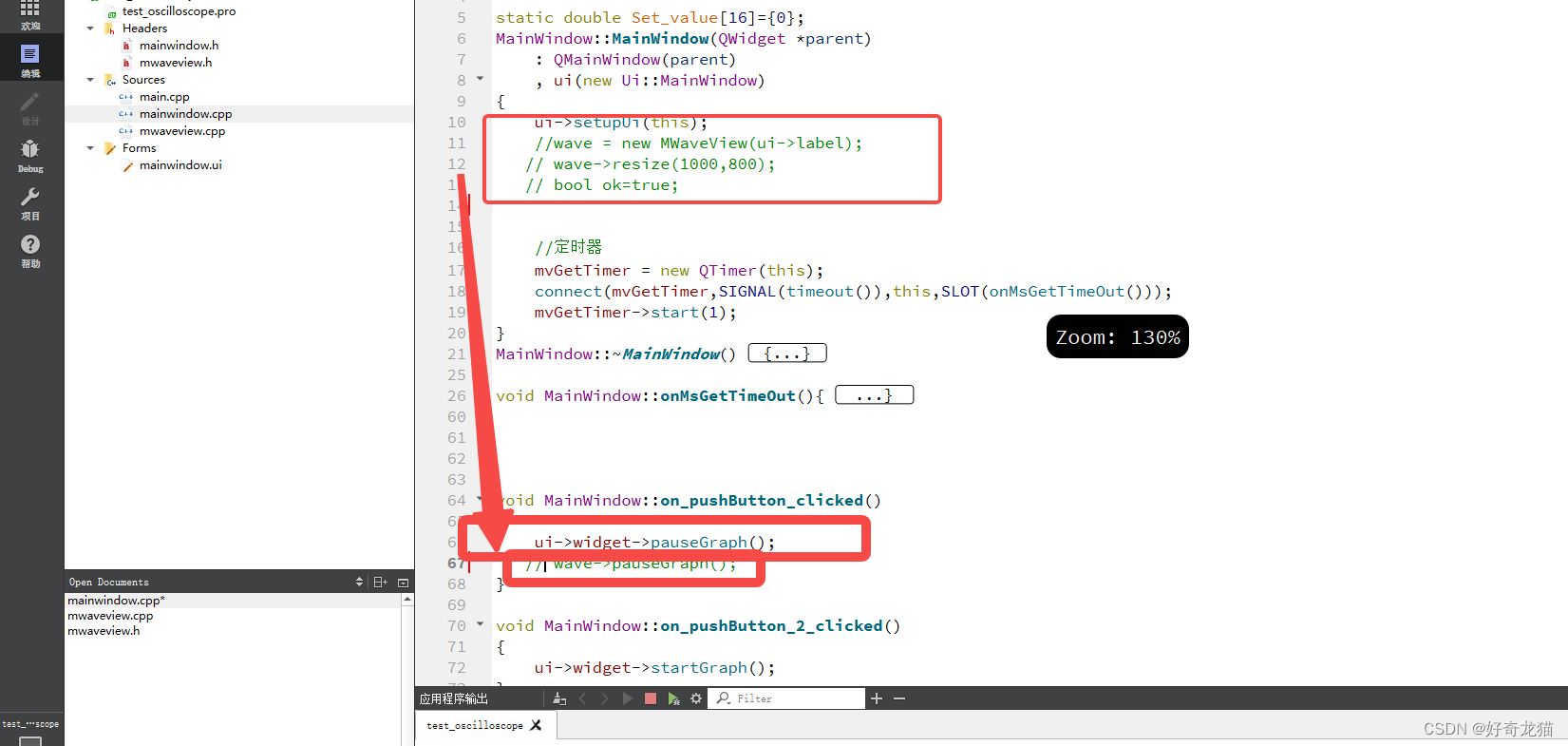Open mainwindow.h in project tree
Viewport: 1568px width, 746px height.
[179, 46]
